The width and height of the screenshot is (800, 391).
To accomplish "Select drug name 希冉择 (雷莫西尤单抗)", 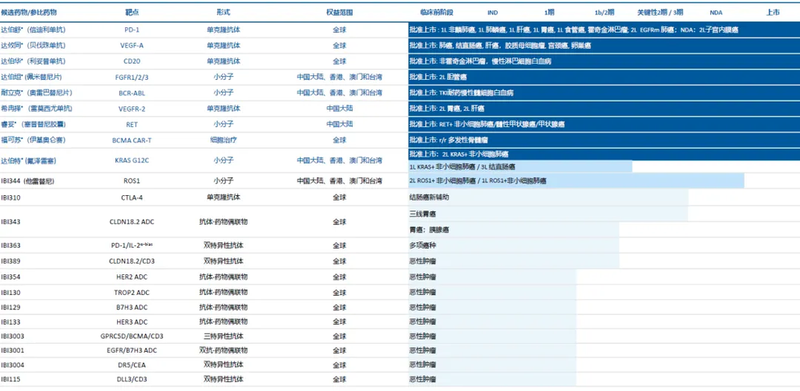I will tap(36, 109).
